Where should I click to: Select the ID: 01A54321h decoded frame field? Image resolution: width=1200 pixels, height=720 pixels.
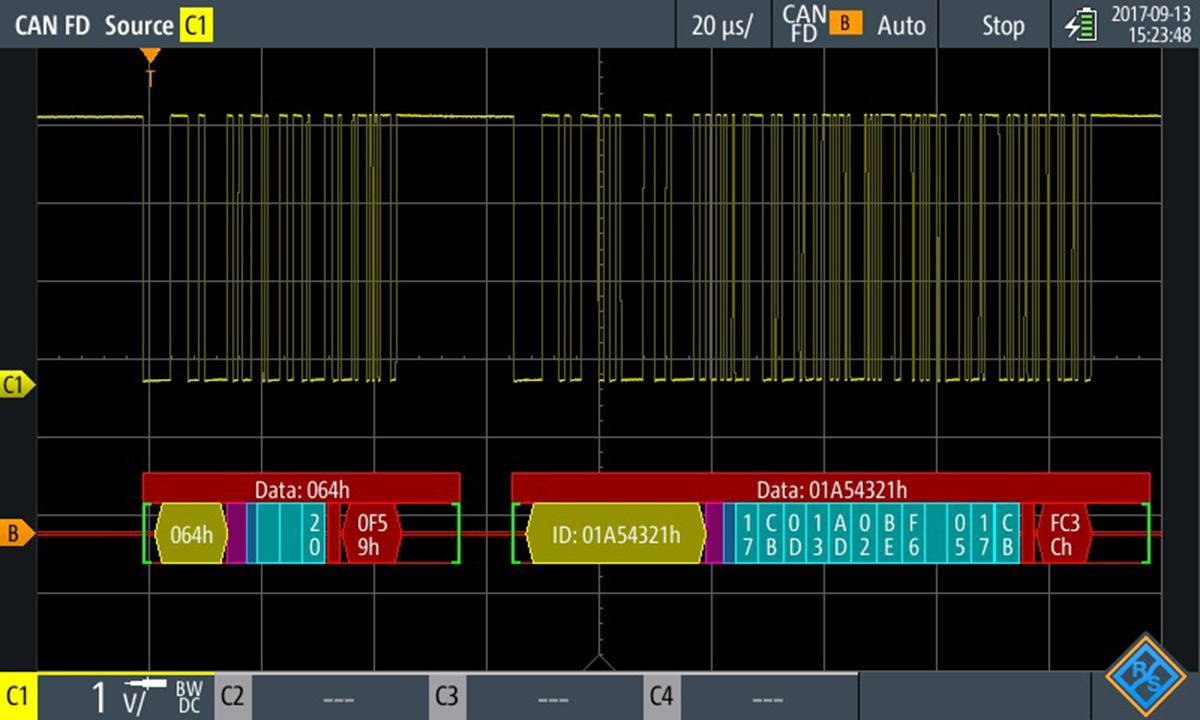pos(616,535)
